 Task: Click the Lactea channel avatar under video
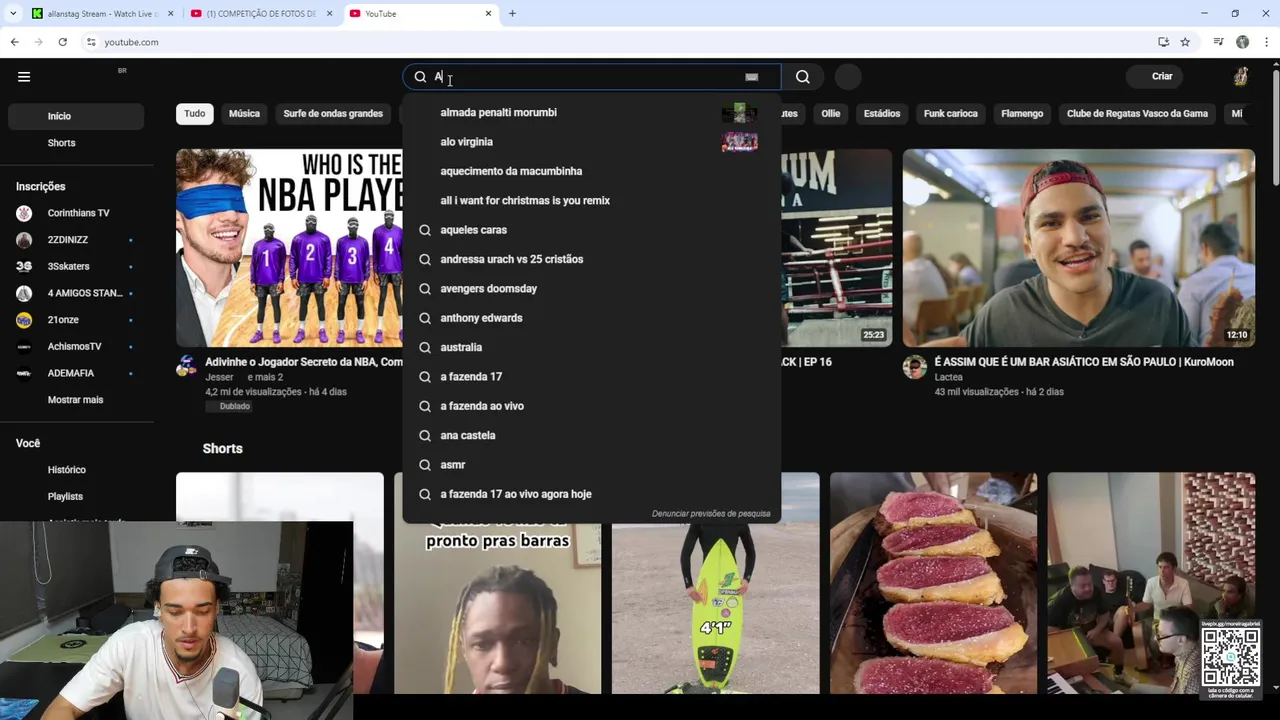914,366
